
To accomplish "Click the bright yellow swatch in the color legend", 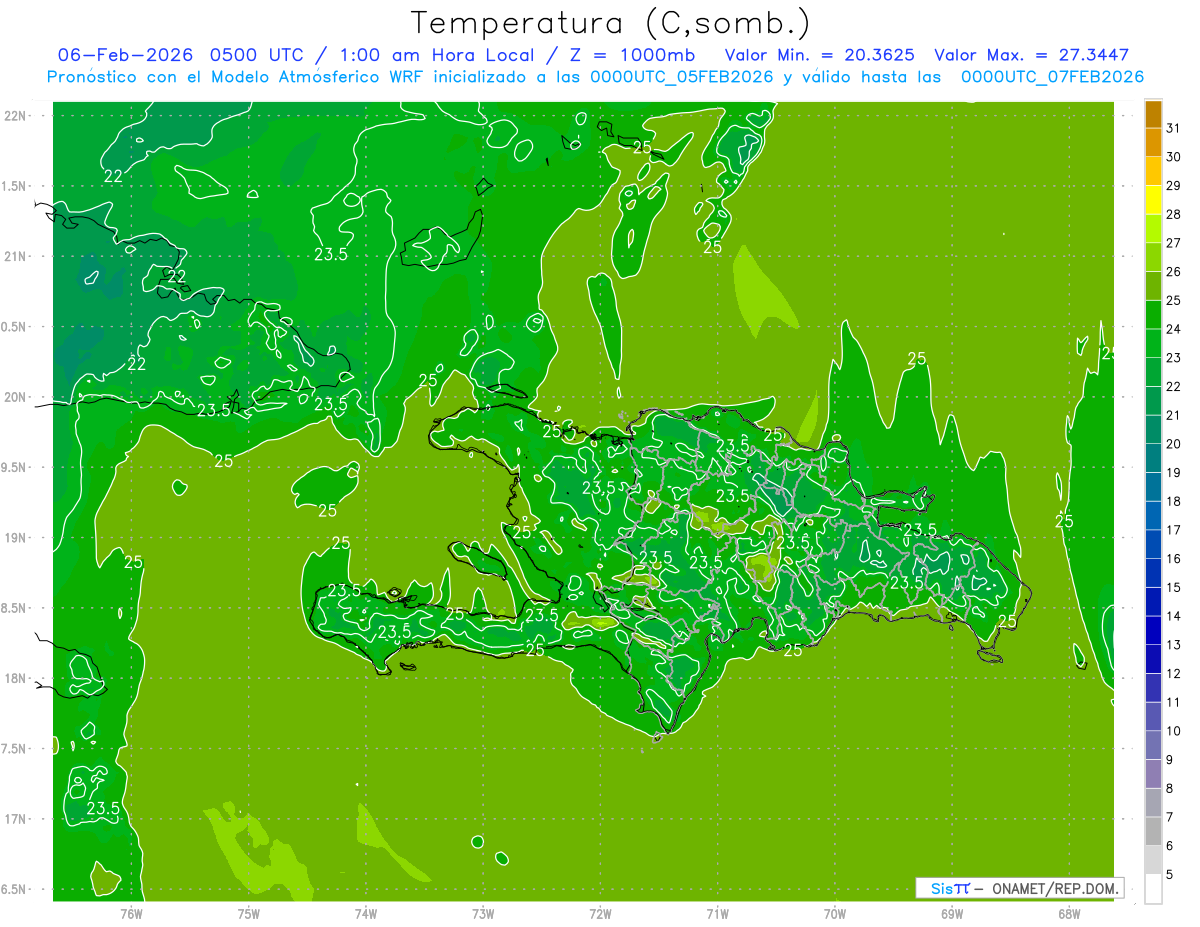I will [x=1153, y=200].
